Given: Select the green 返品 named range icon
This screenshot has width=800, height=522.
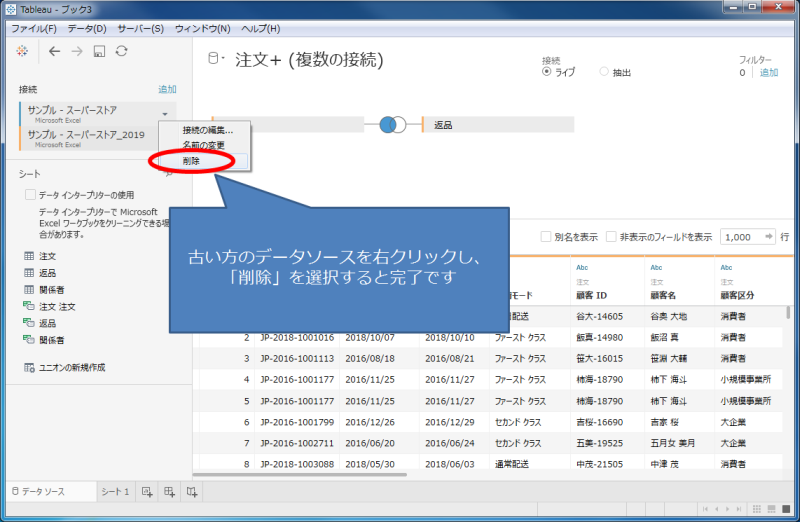Looking at the screenshot, I should pos(29,323).
